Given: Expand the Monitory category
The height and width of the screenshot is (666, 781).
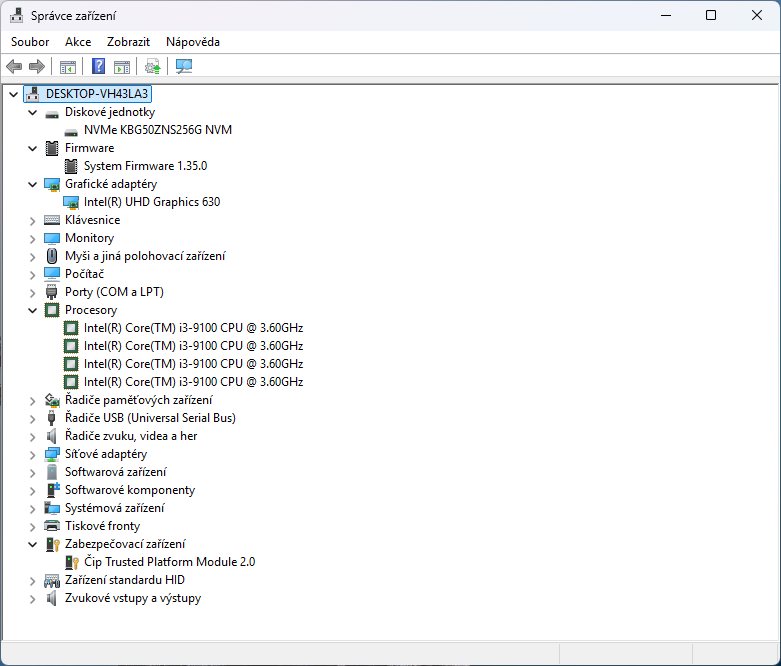Looking at the screenshot, I should click(32, 239).
